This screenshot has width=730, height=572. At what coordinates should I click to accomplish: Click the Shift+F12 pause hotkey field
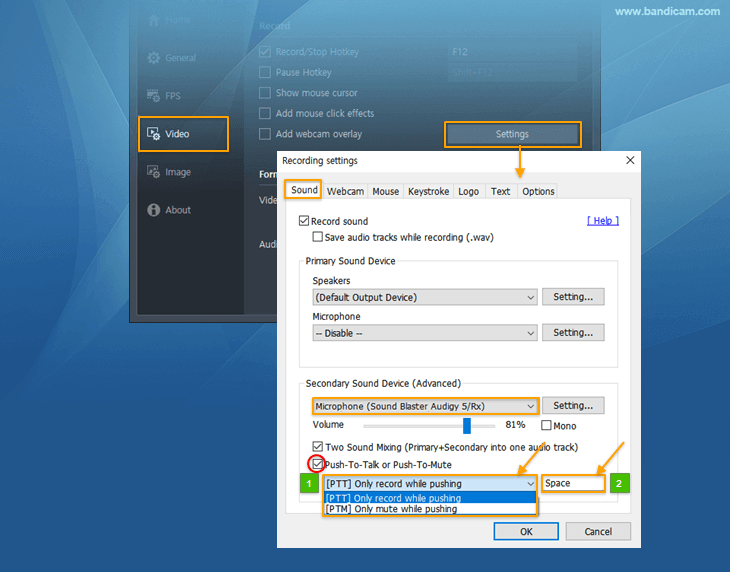(513, 72)
